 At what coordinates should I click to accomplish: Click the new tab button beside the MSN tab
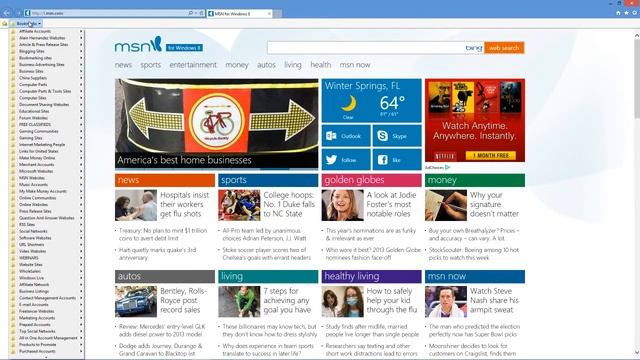coord(278,13)
